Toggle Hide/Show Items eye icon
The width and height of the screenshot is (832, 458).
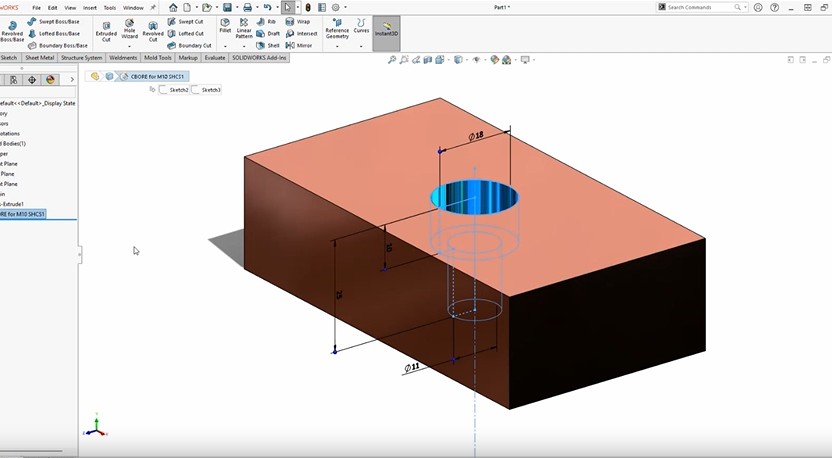476,60
